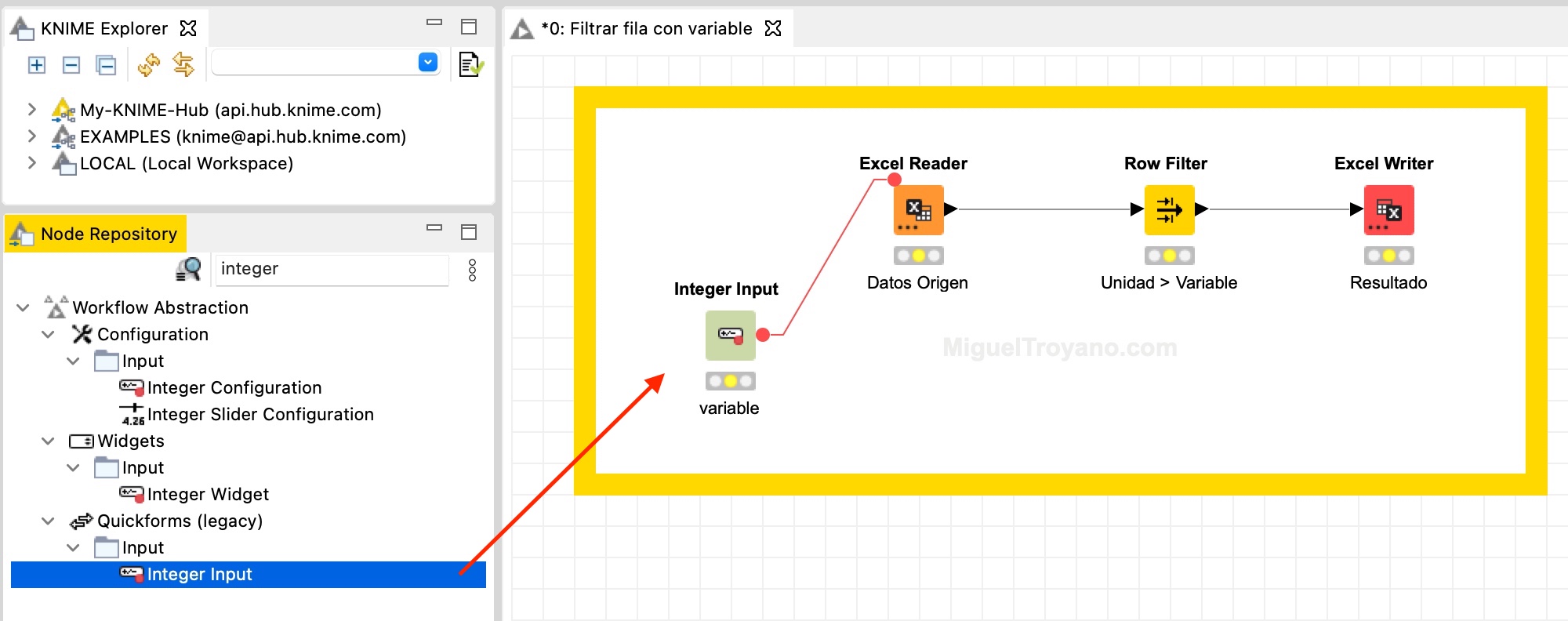Select EXAMPLES (knime@api.hub.knime.com) entry
The height and width of the screenshot is (621, 1568).
[x=243, y=136]
